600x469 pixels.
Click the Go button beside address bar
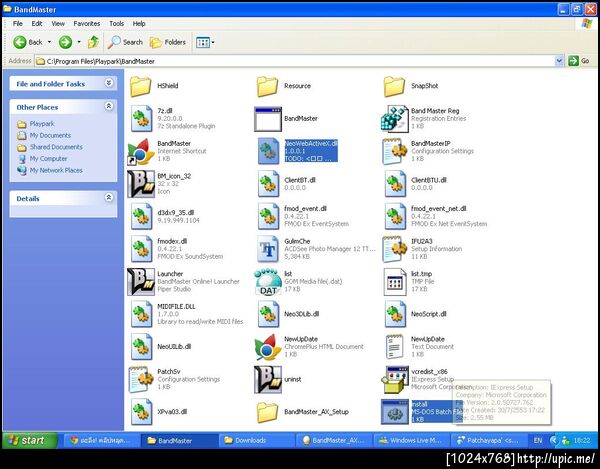pyautogui.click(x=579, y=61)
